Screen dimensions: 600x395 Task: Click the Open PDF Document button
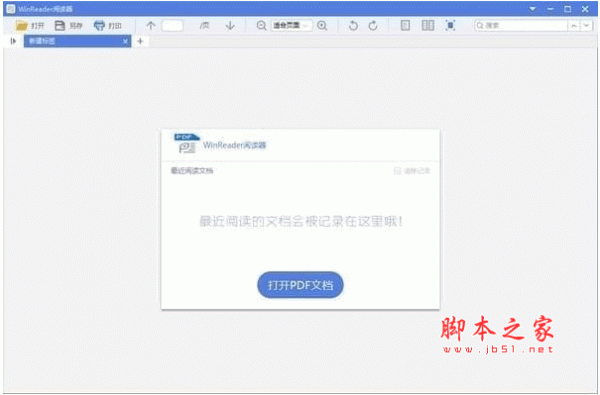(300, 285)
